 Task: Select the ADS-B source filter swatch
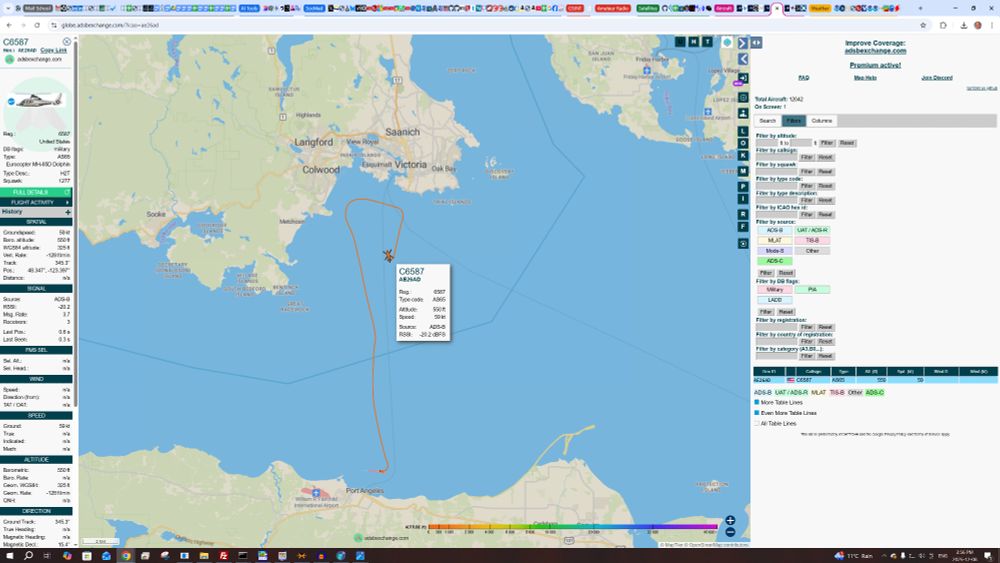(774, 230)
